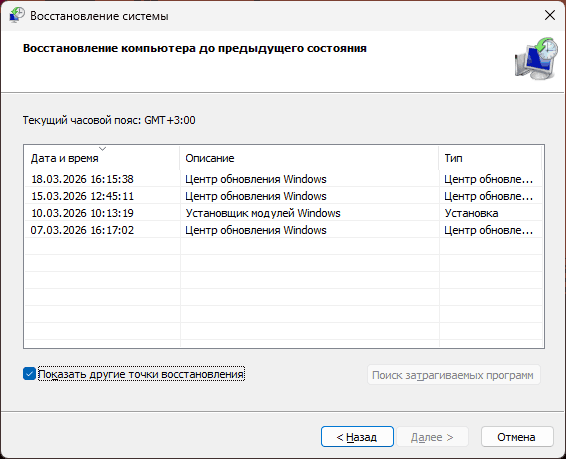Click the 'Текущий часовой пояс: GMT+3:00' text

[x=109, y=120]
